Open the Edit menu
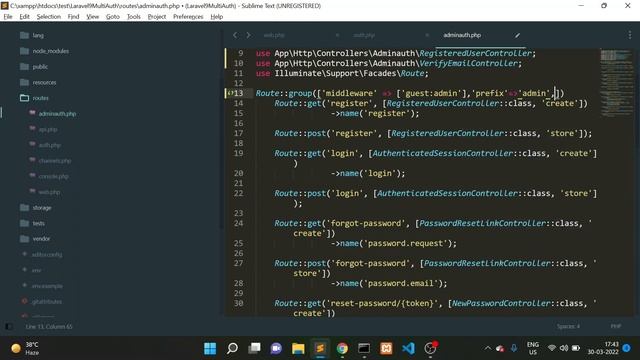The height and width of the screenshot is (360, 640). point(24,17)
